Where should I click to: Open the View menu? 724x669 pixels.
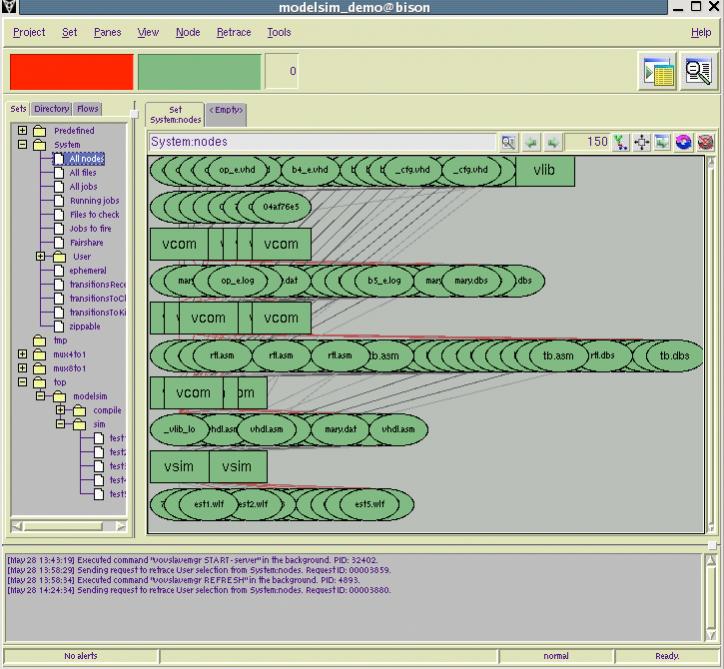coord(148,32)
